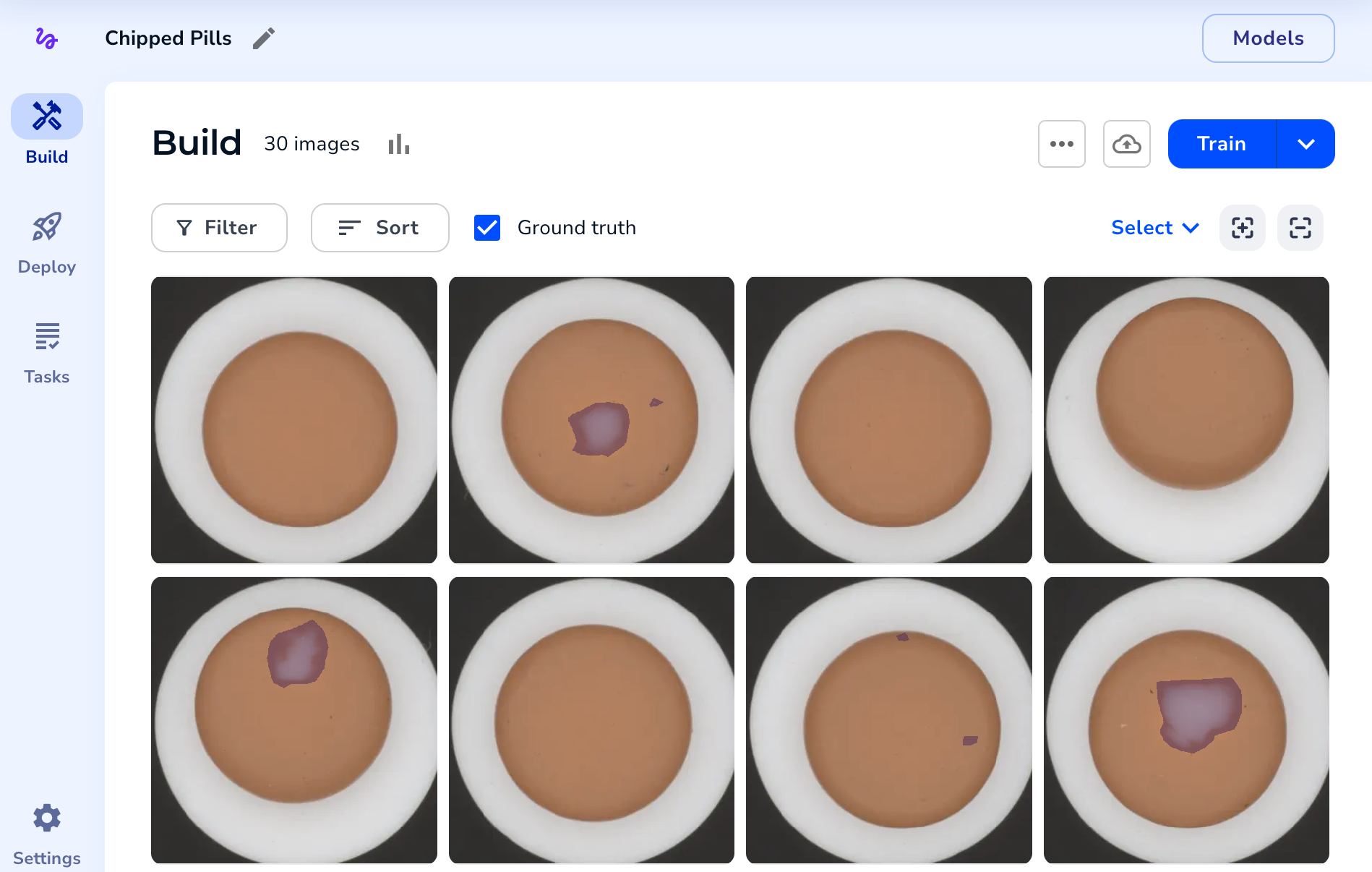Expand the Train dropdown arrow
1372x872 pixels.
(x=1306, y=144)
